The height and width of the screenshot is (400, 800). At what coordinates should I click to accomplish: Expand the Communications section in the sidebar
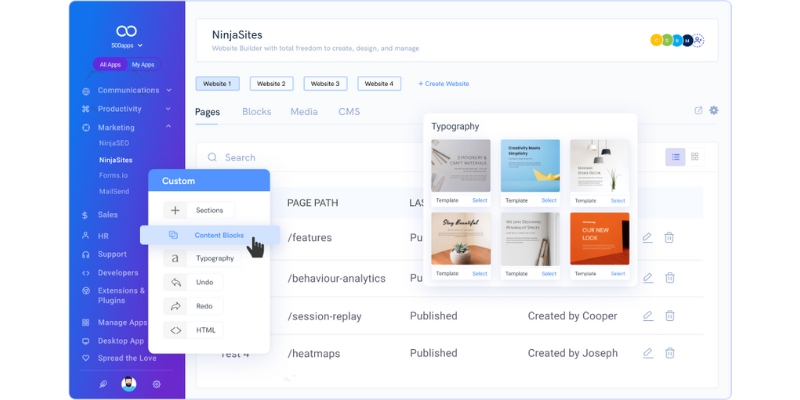pos(168,90)
